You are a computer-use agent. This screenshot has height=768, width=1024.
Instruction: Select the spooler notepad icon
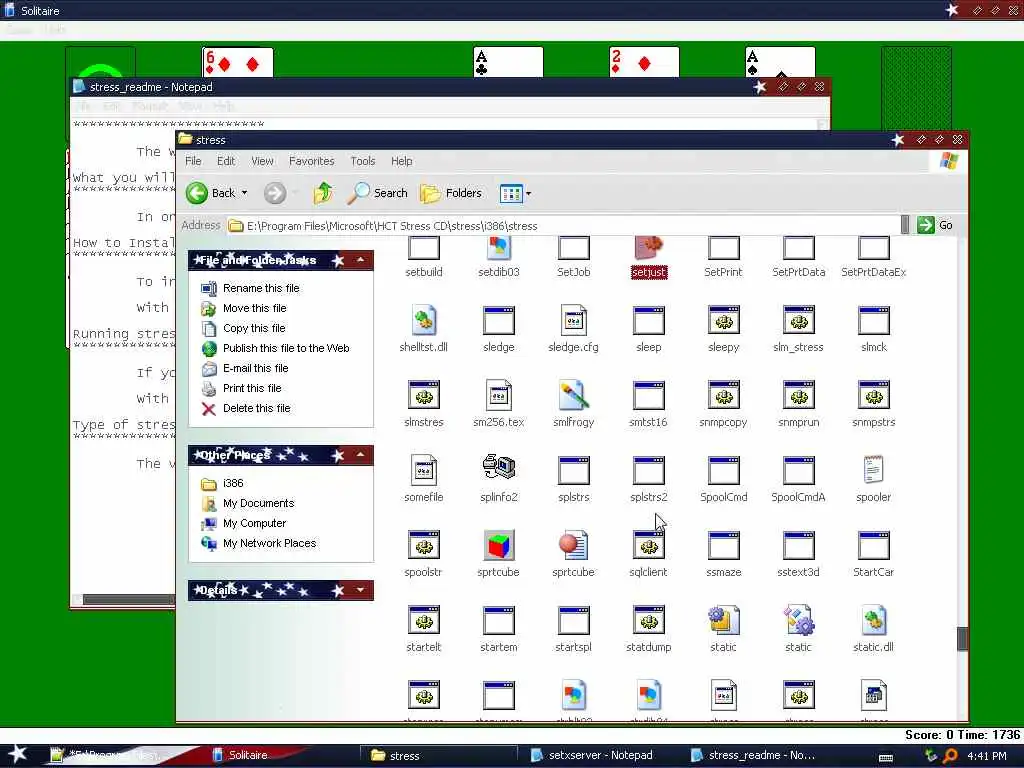click(x=874, y=470)
